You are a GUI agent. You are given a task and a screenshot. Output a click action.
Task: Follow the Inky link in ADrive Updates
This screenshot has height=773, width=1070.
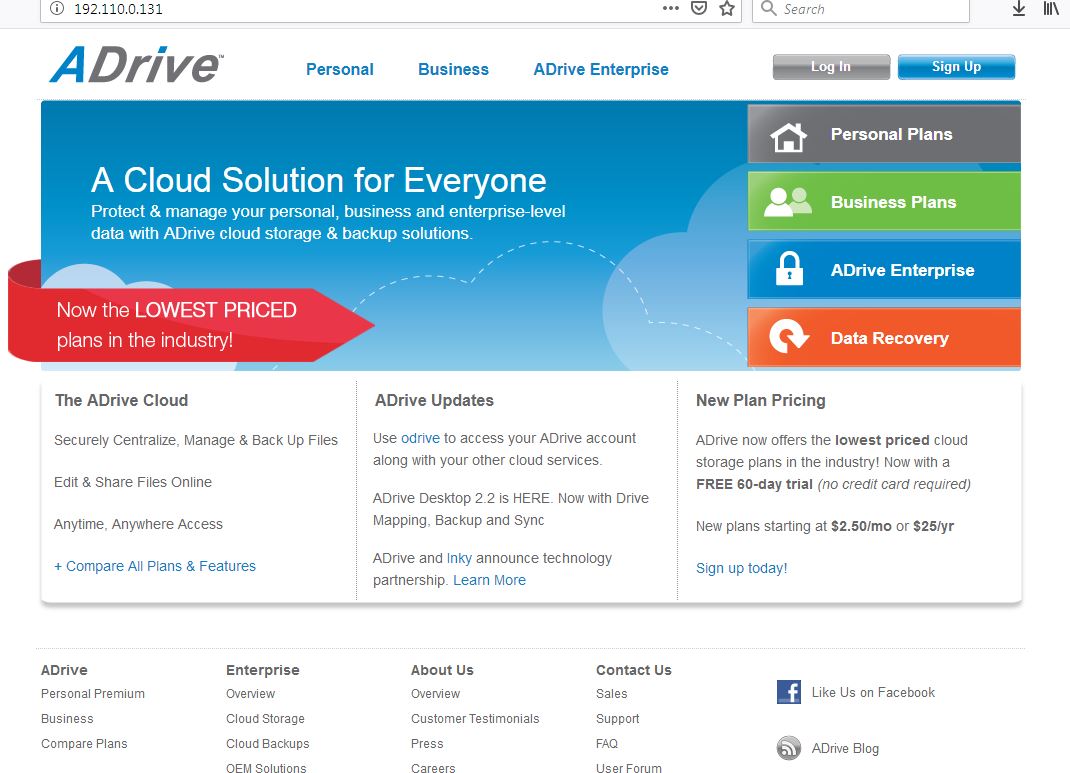click(x=459, y=558)
